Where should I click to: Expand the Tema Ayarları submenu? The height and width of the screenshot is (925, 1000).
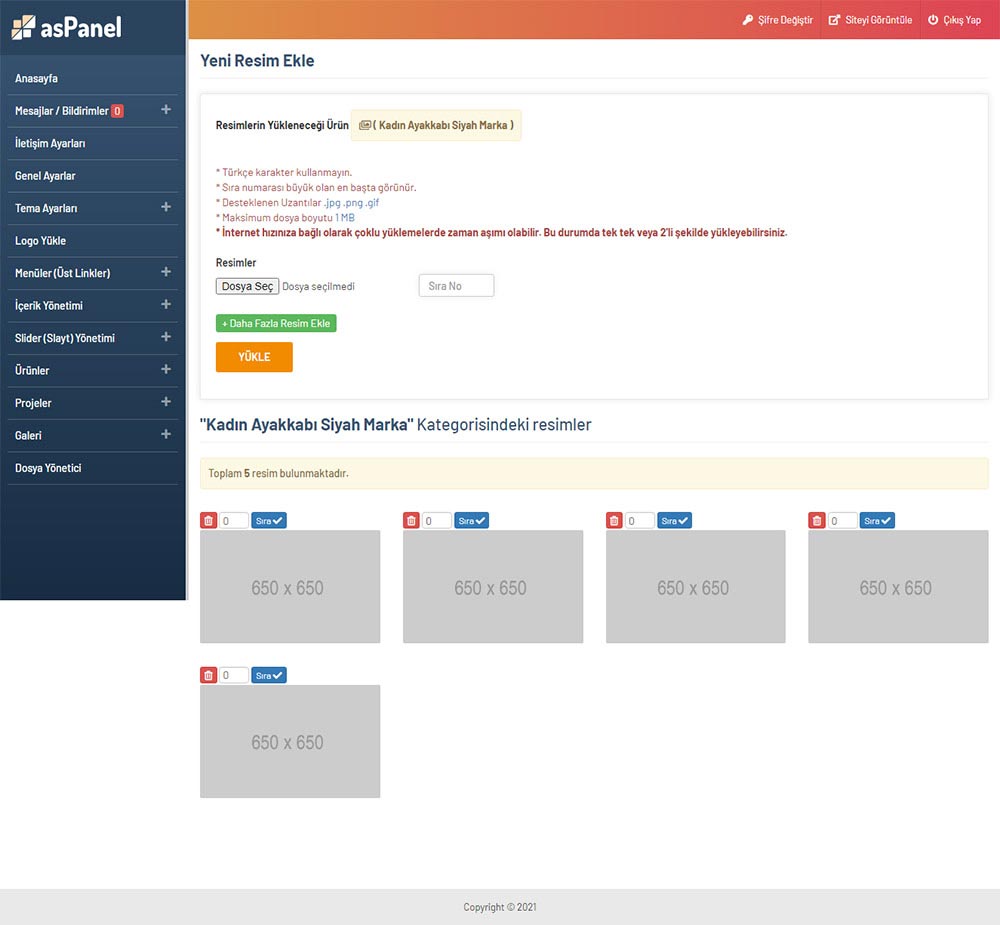coord(166,207)
